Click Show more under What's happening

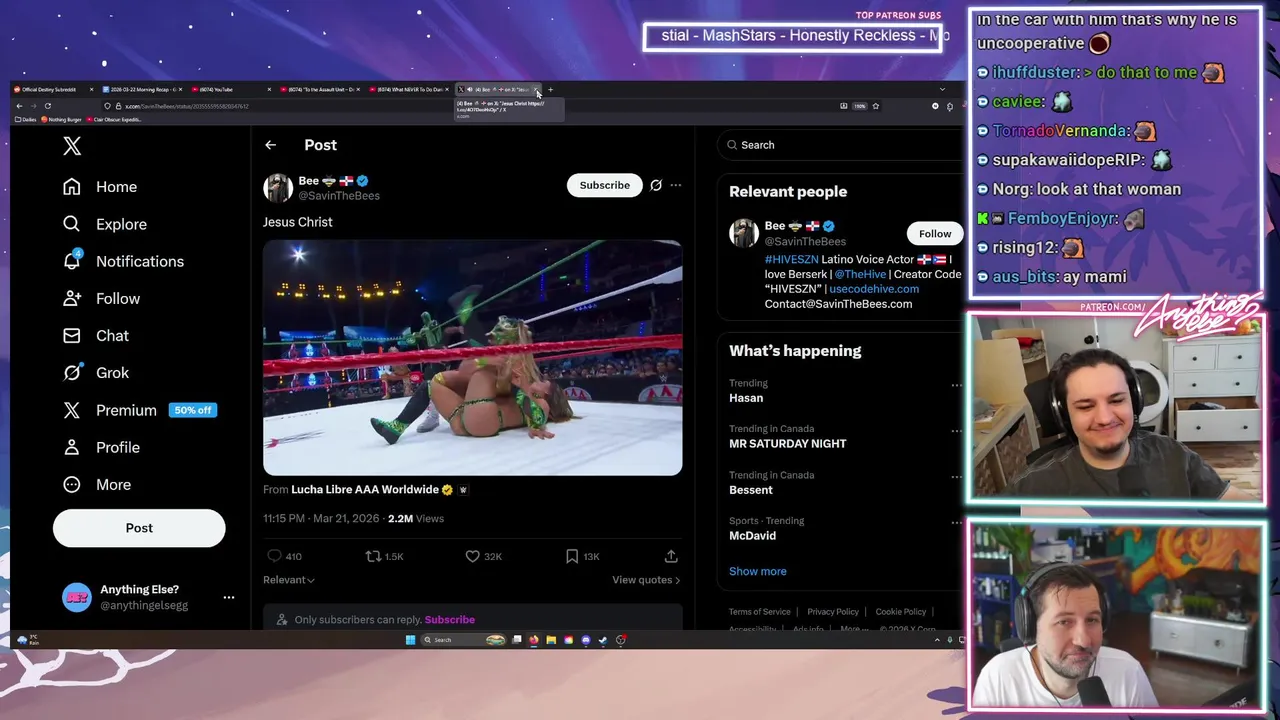758,571
